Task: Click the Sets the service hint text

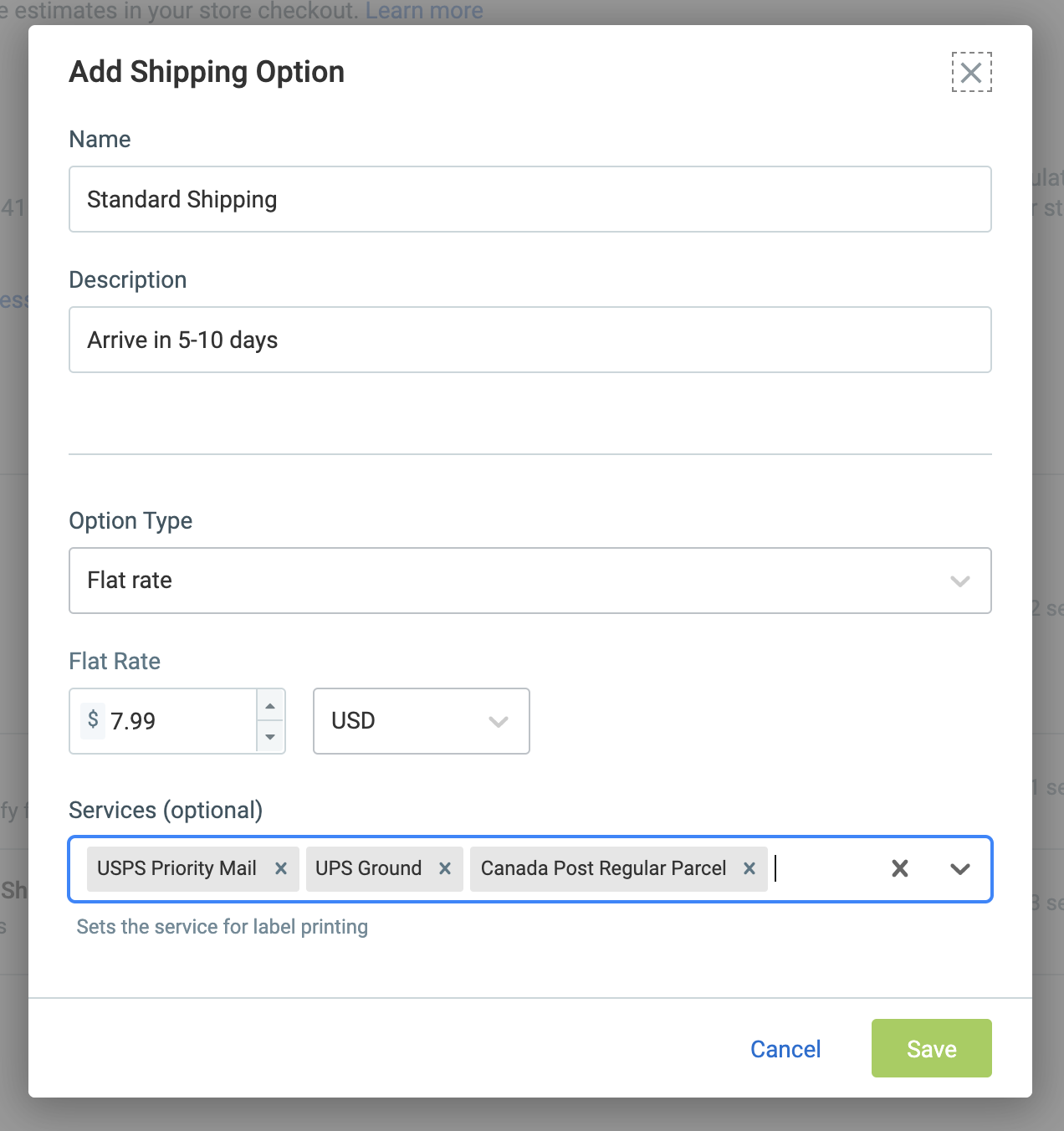Action: [223, 927]
